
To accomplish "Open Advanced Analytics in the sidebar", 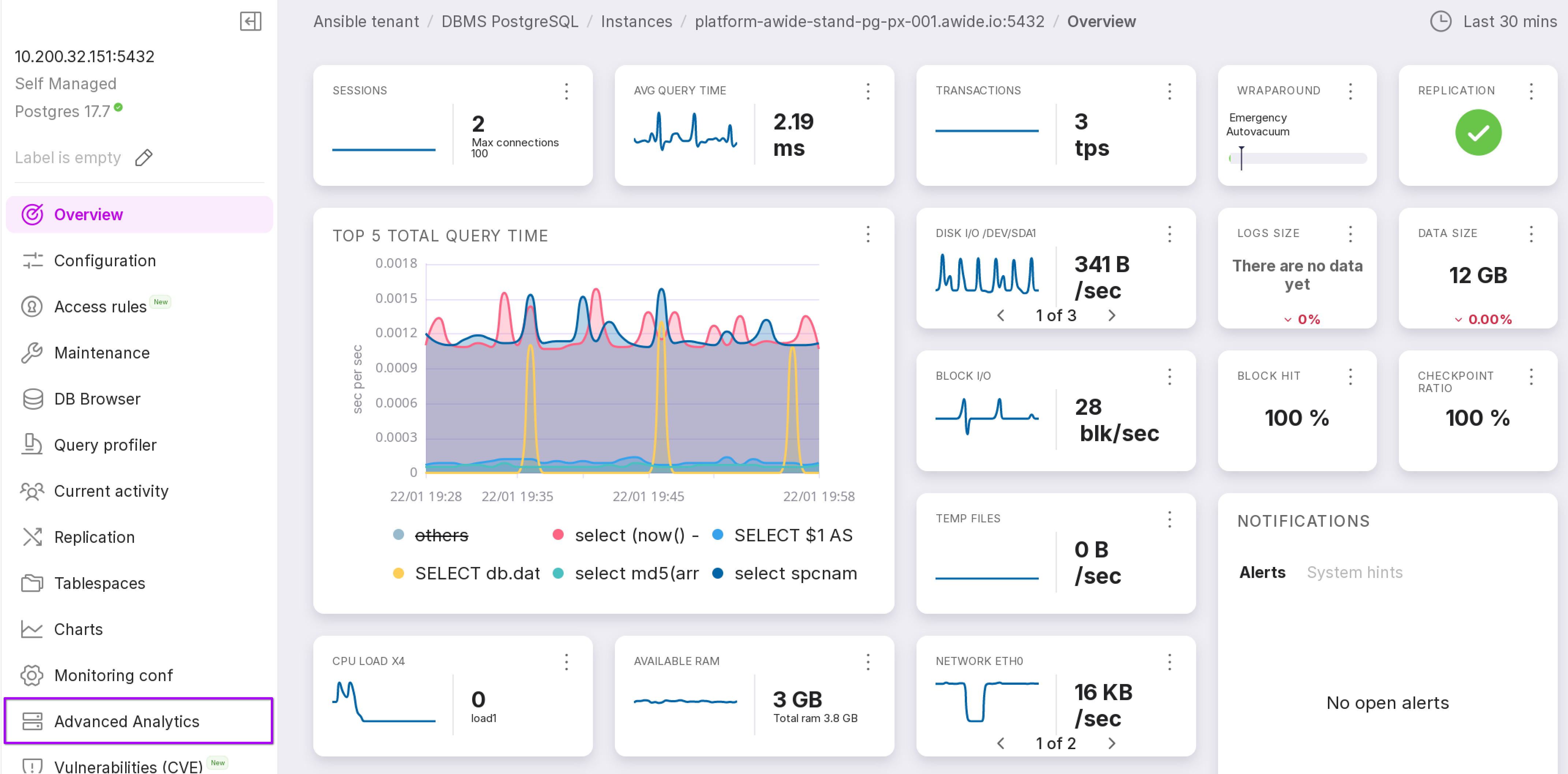I will 127,721.
